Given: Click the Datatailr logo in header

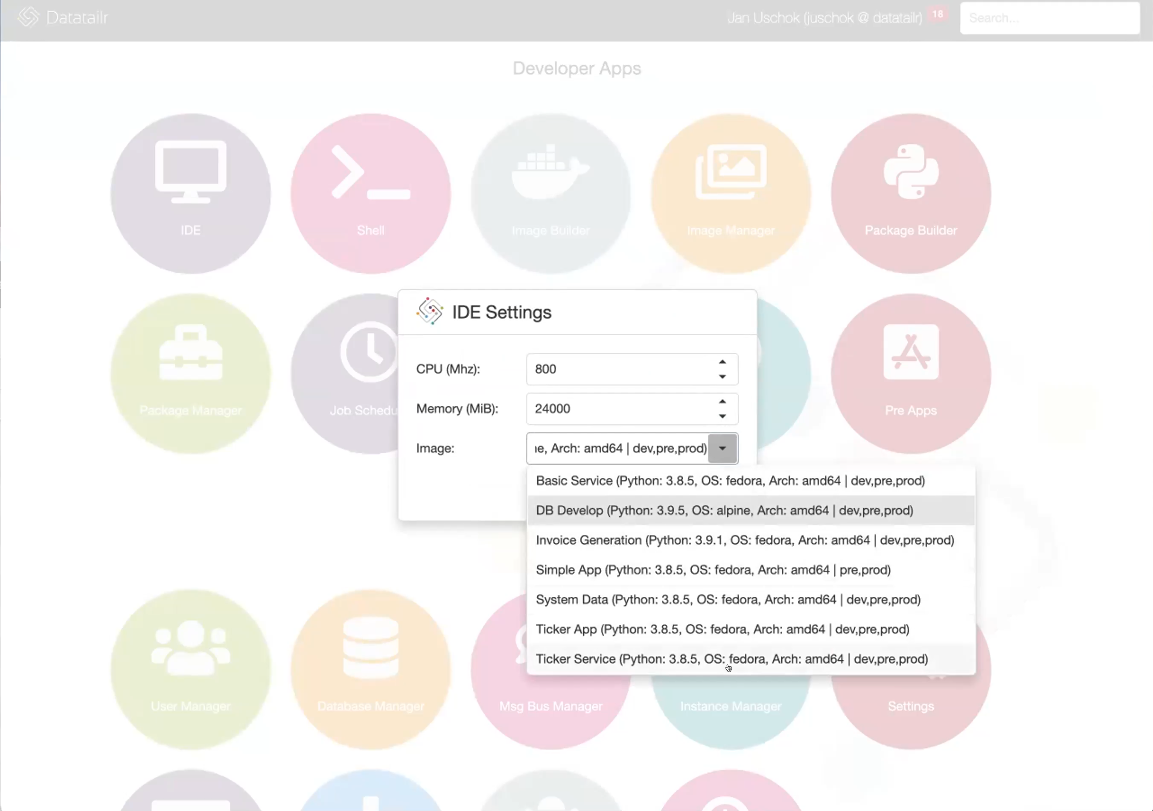Looking at the screenshot, I should pyautogui.click(x=28, y=17).
